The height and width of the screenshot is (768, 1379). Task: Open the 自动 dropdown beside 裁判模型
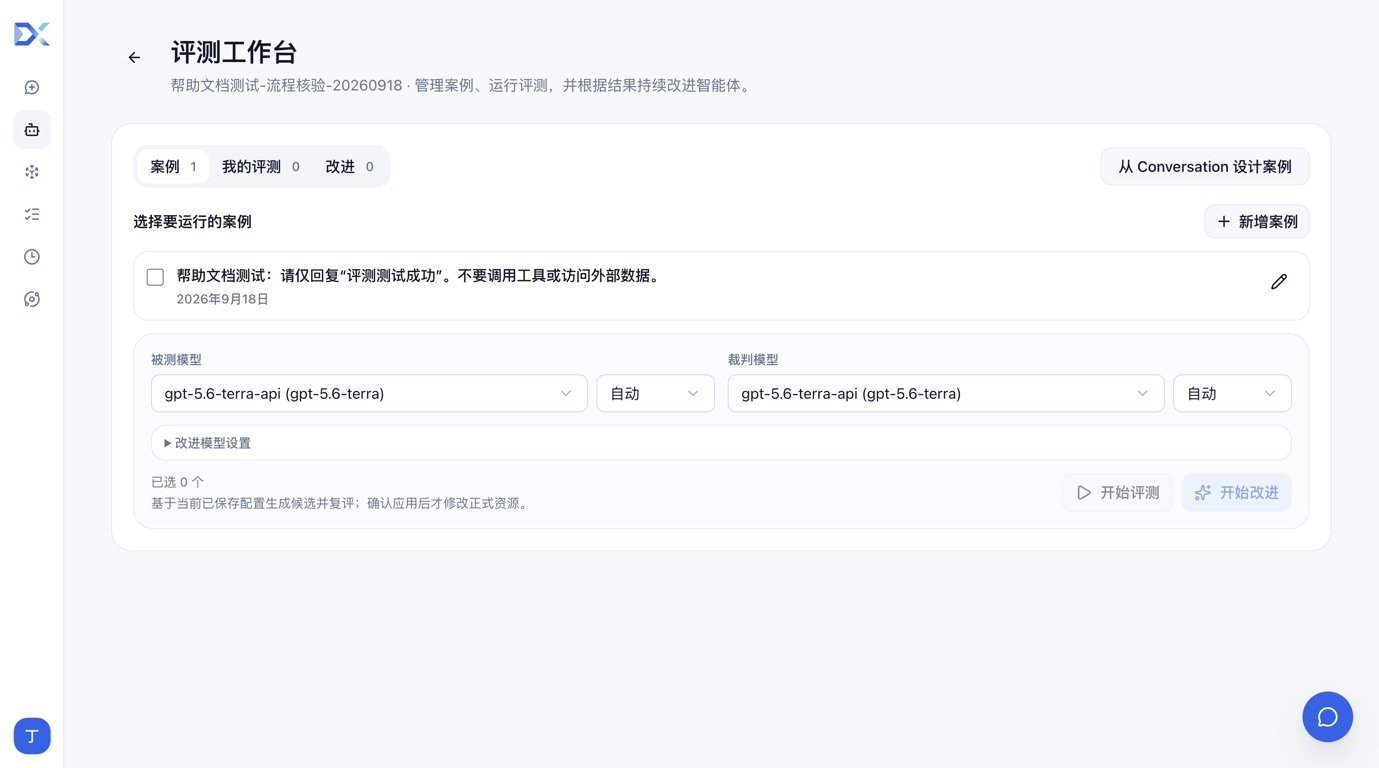tap(1232, 394)
